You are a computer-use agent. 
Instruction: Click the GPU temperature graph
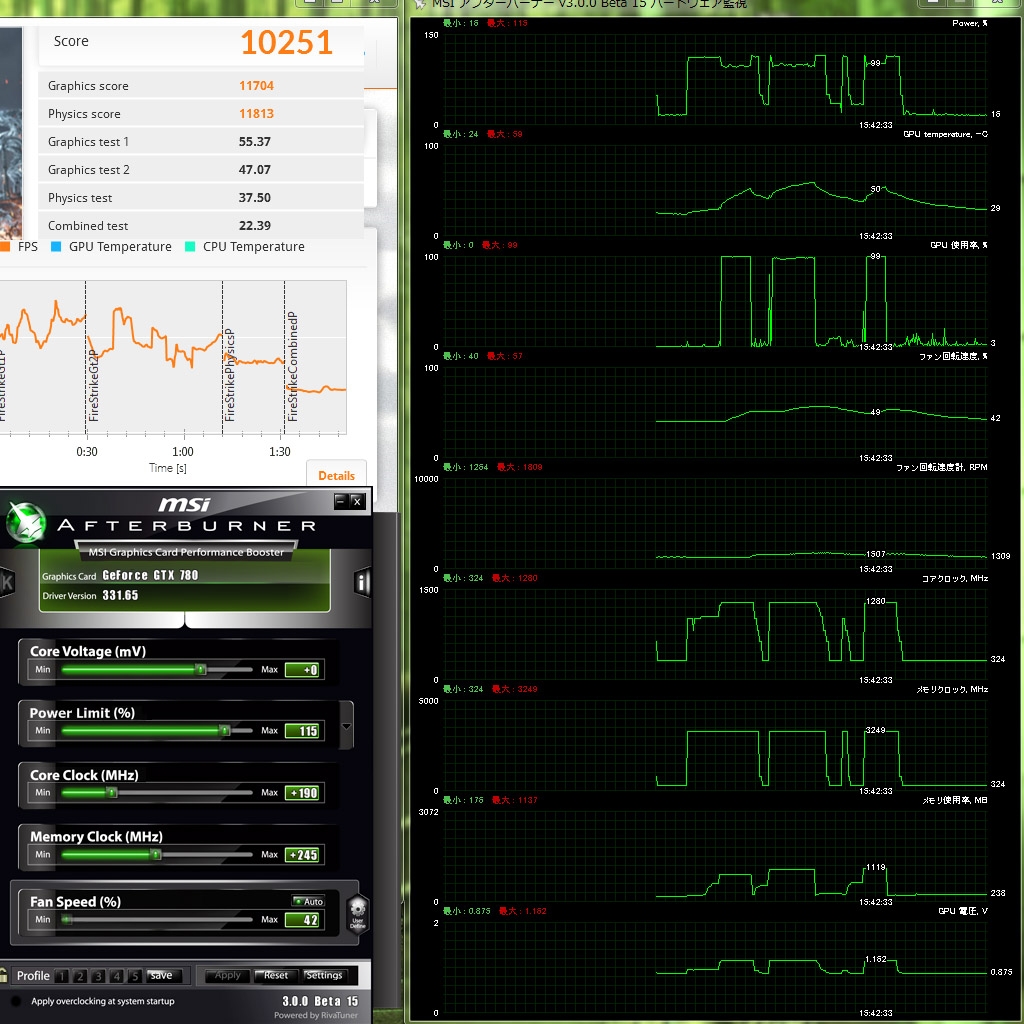pos(715,190)
